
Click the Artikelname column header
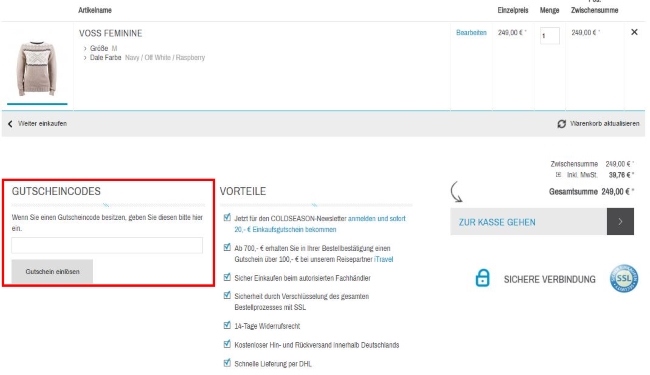tap(95, 10)
